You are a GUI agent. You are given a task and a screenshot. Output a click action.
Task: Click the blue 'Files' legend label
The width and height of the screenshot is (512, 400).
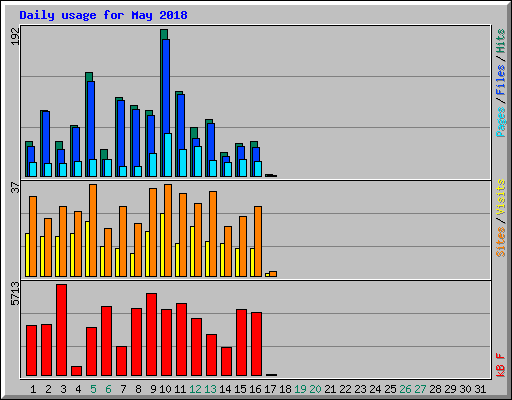click(x=500, y=79)
